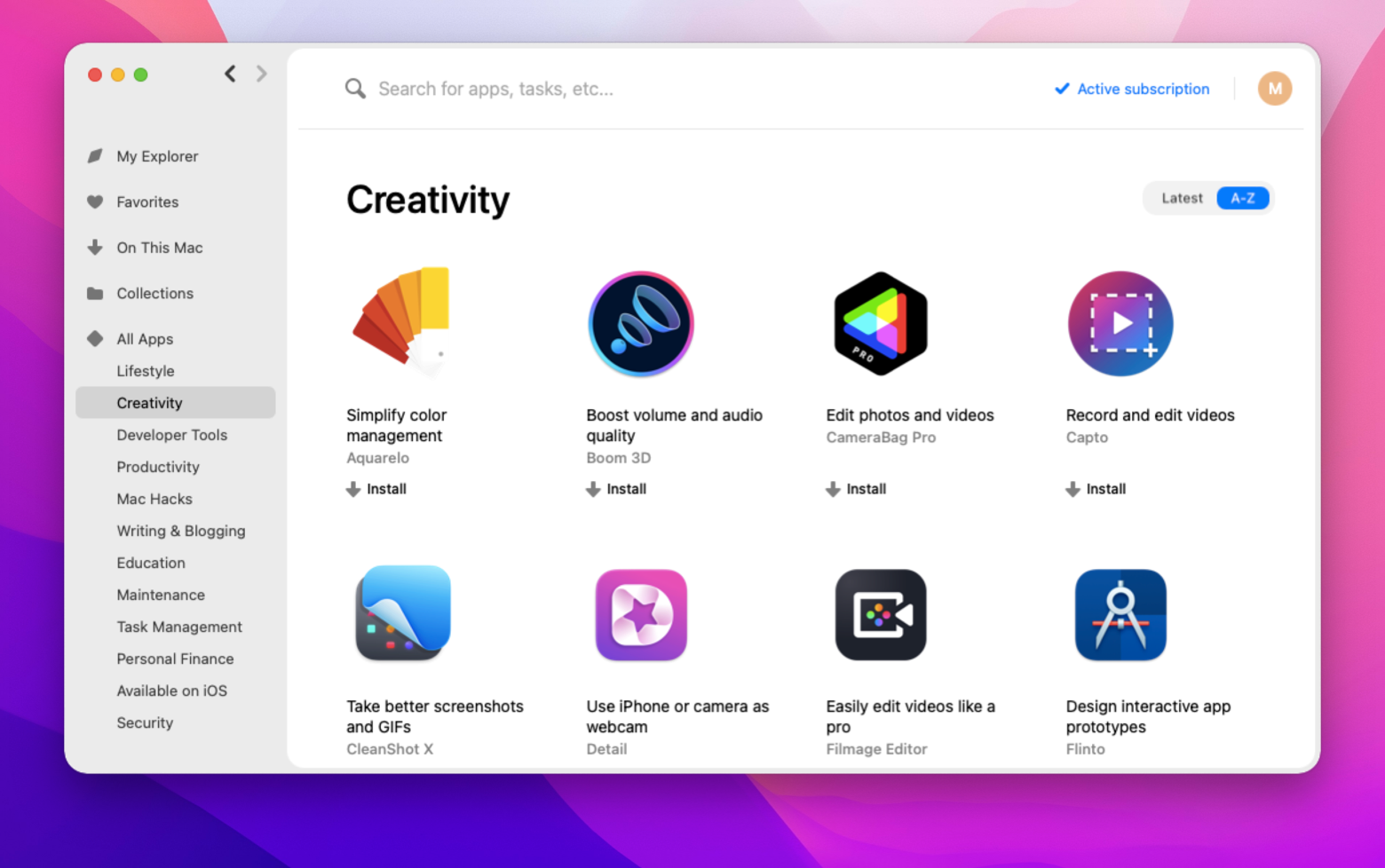Click the Boom 3D app name label
This screenshot has height=868, width=1385.
618,458
